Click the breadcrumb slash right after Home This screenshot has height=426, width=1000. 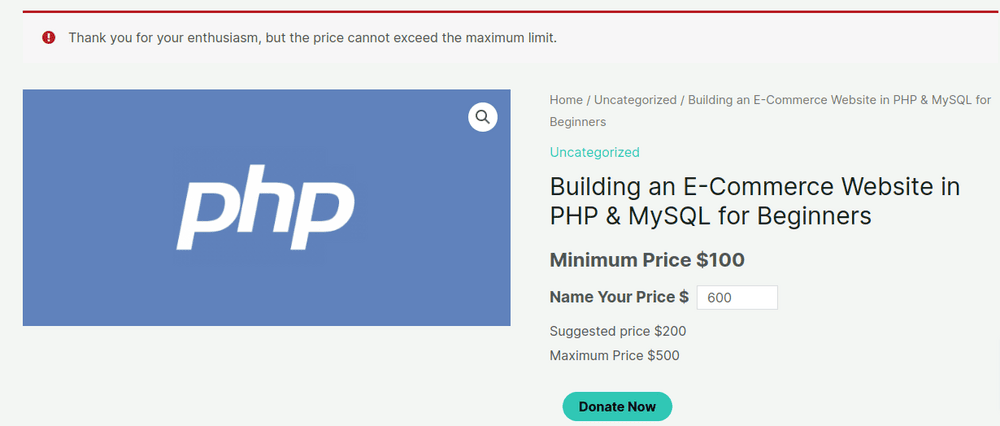588,100
